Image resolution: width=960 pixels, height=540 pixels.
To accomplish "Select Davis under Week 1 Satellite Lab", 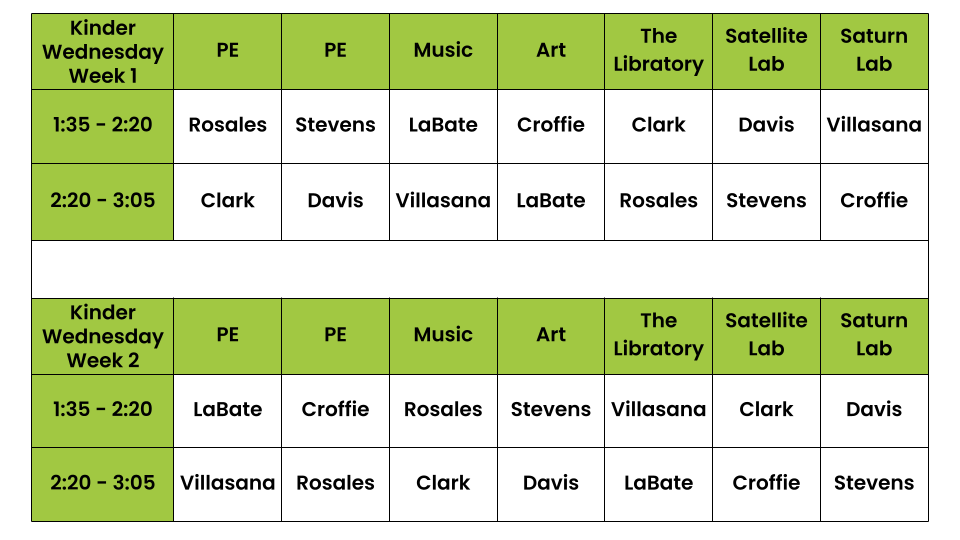I will pyautogui.click(x=766, y=125).
